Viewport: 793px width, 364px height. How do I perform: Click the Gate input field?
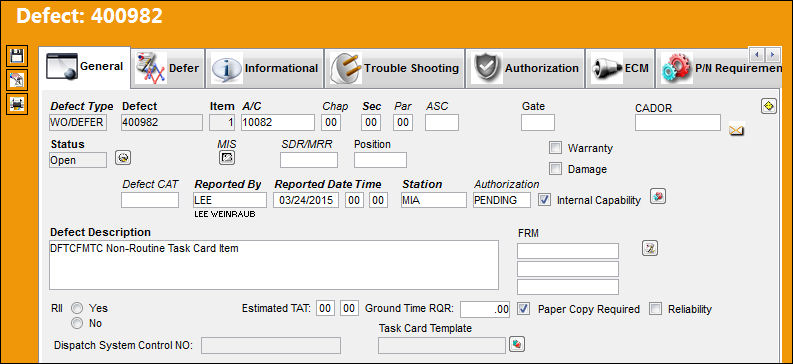(538, 122)
